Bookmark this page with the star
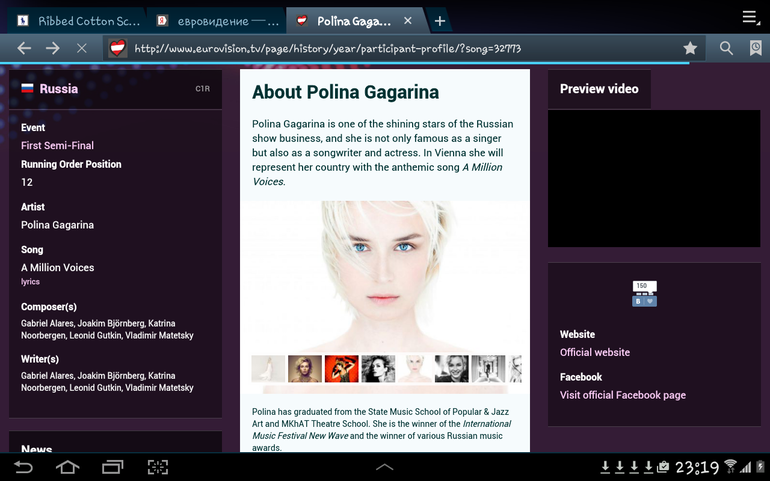 (690, 48)
